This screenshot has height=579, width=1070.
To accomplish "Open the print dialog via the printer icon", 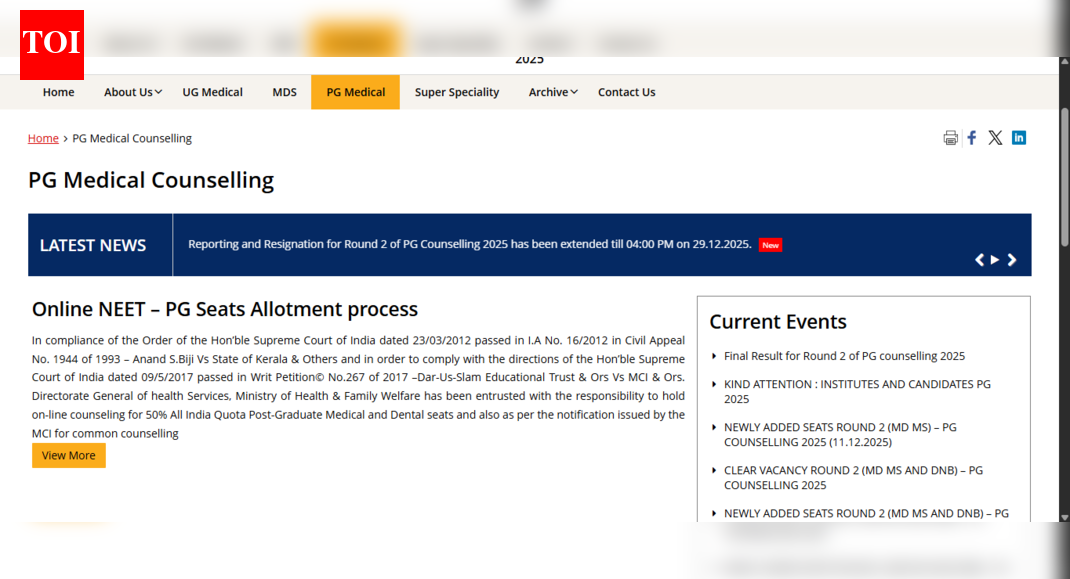I will pyautogui.click(x=950, y=137).
